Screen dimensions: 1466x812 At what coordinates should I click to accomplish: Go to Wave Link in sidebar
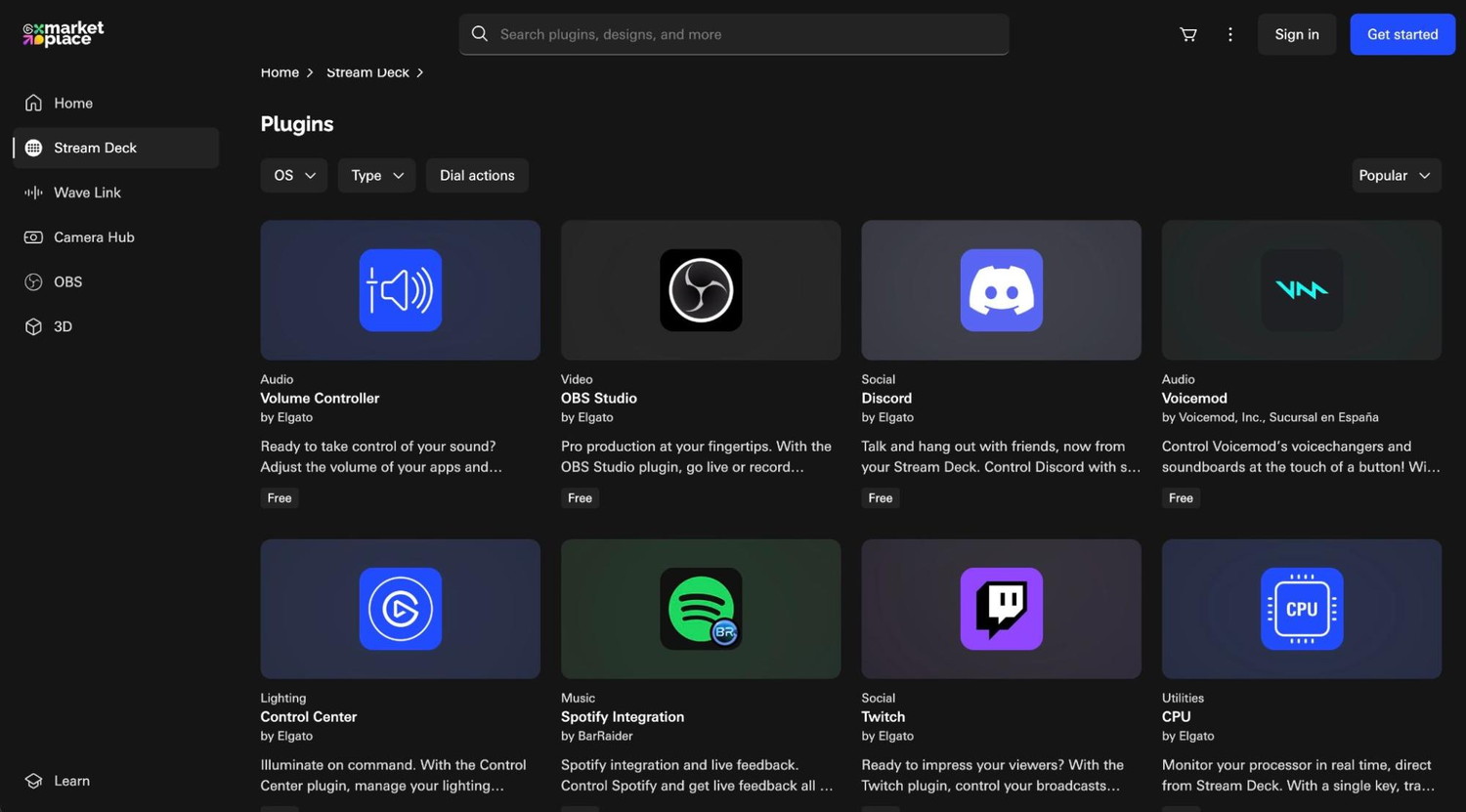click(x=87, y=192)
